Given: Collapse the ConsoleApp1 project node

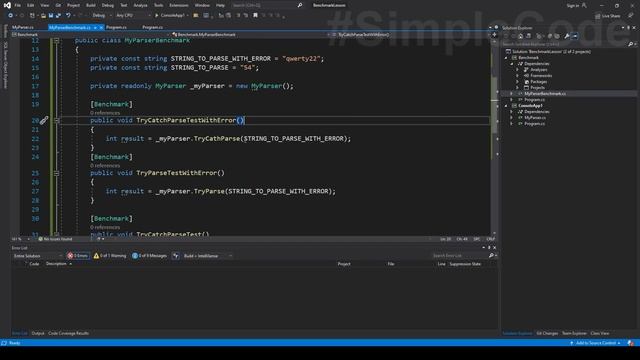Looking at the screenshot, I should 507,106.
